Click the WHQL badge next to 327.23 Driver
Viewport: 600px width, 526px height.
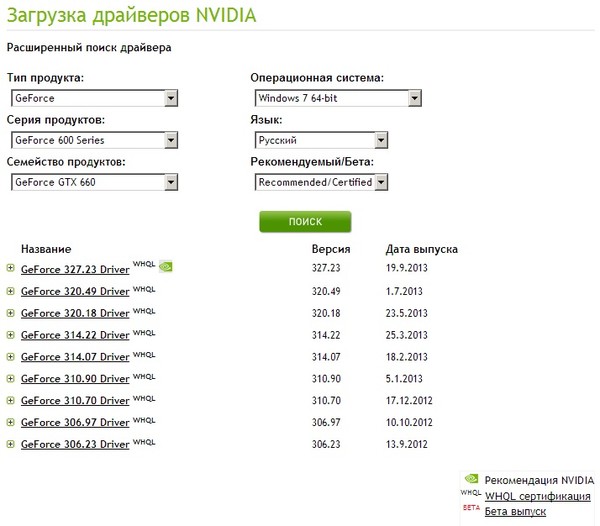(x=144, y=264)
